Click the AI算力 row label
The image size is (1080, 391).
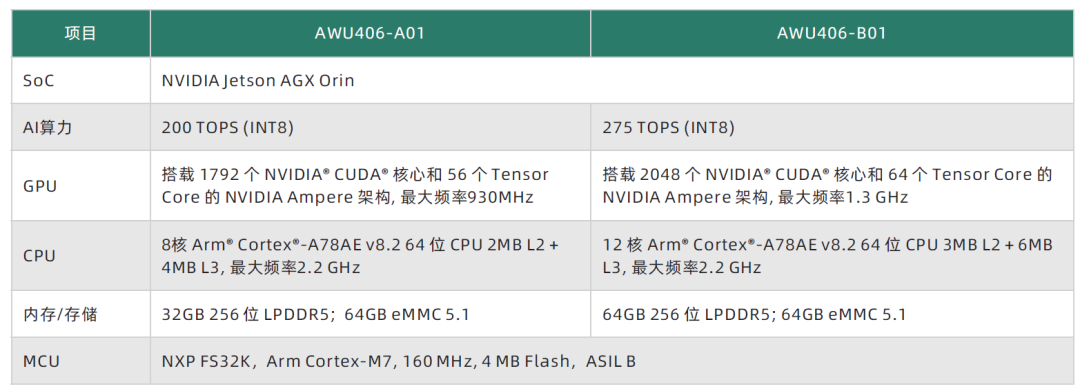81,127
